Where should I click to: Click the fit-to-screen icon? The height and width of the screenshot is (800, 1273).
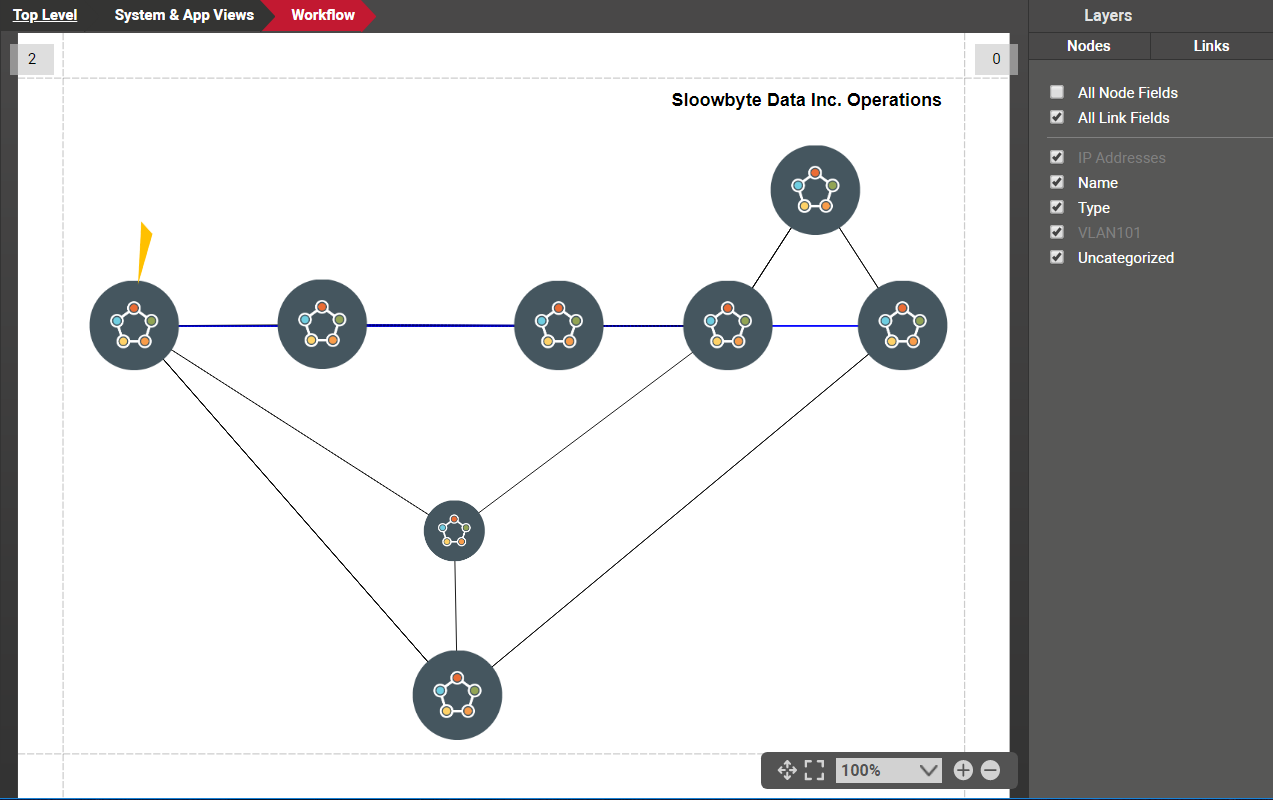click(x=814, y=770)
